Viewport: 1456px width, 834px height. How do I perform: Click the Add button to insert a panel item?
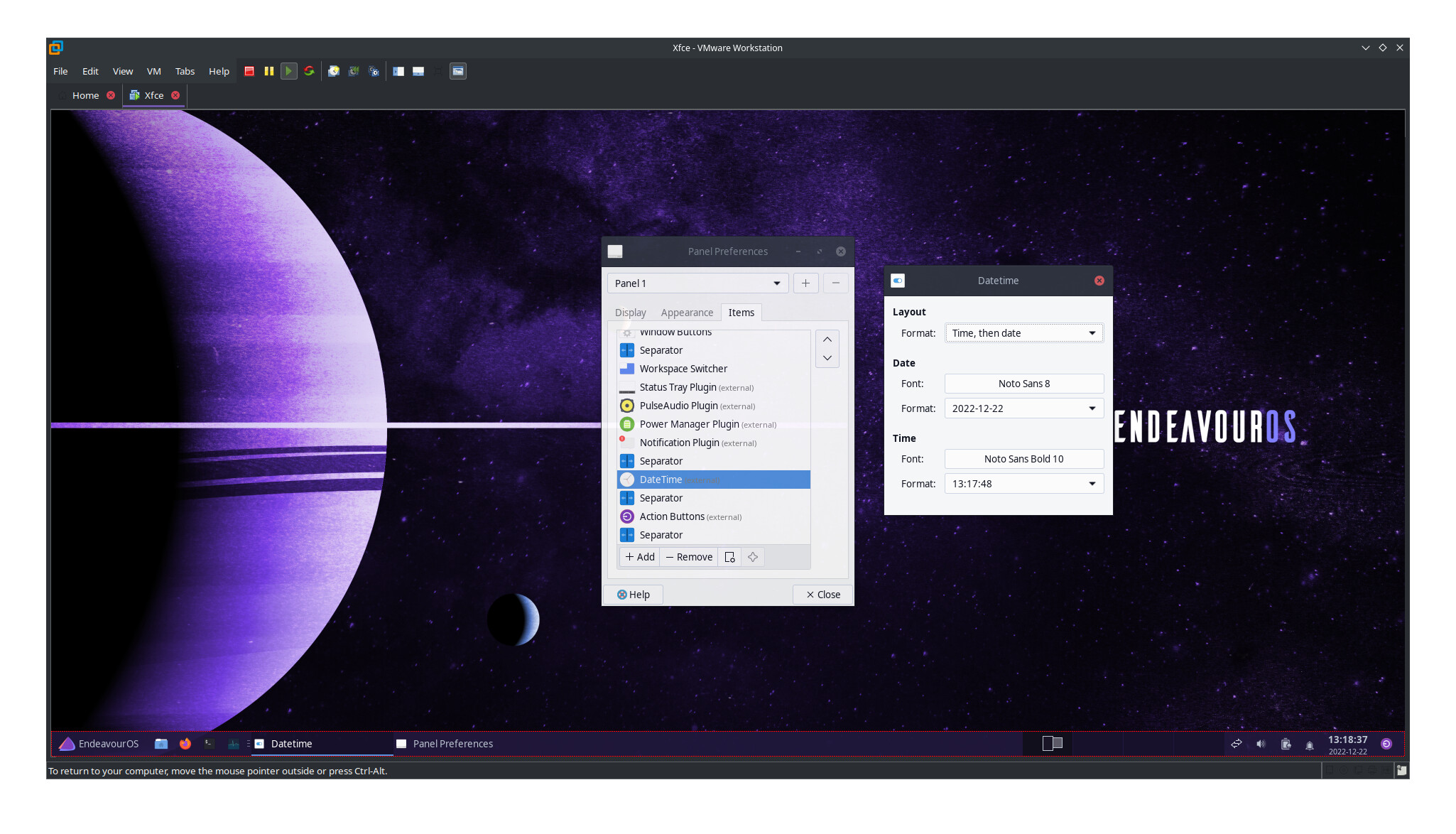[x=639, y=557]
